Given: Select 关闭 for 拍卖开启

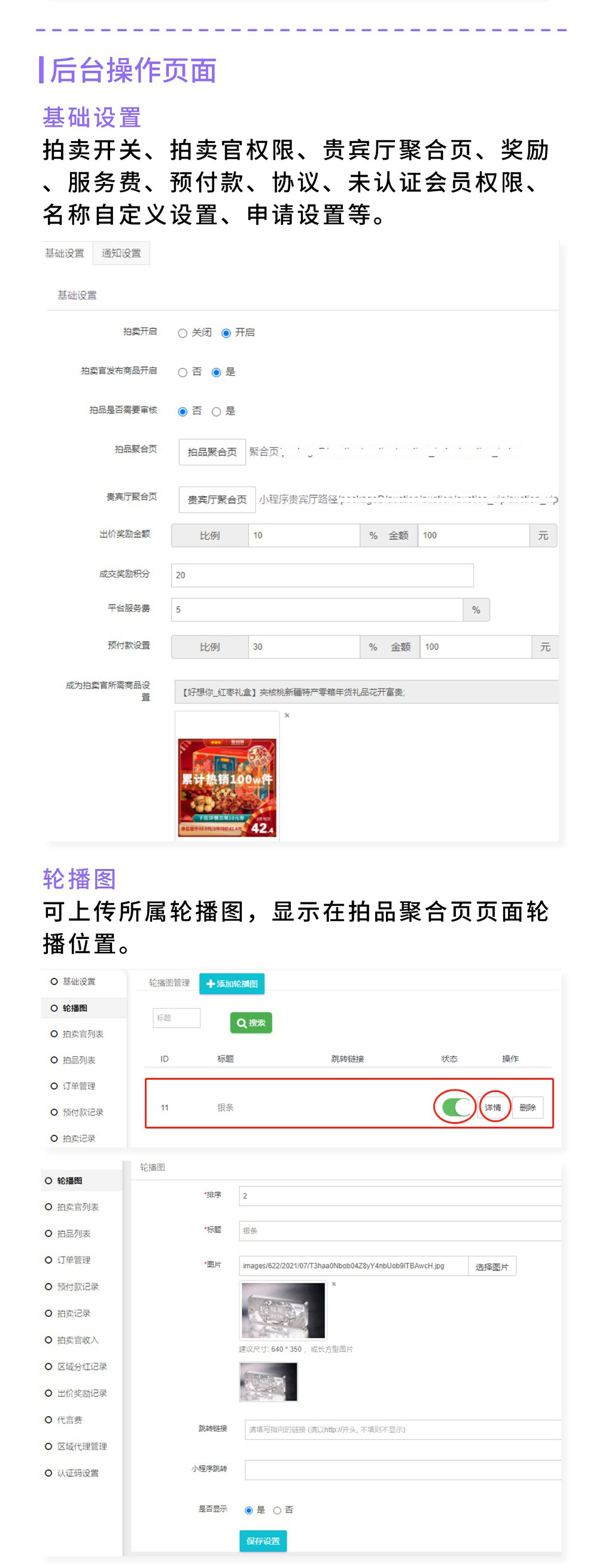Looking at the screenshot, I should [182, 333].
